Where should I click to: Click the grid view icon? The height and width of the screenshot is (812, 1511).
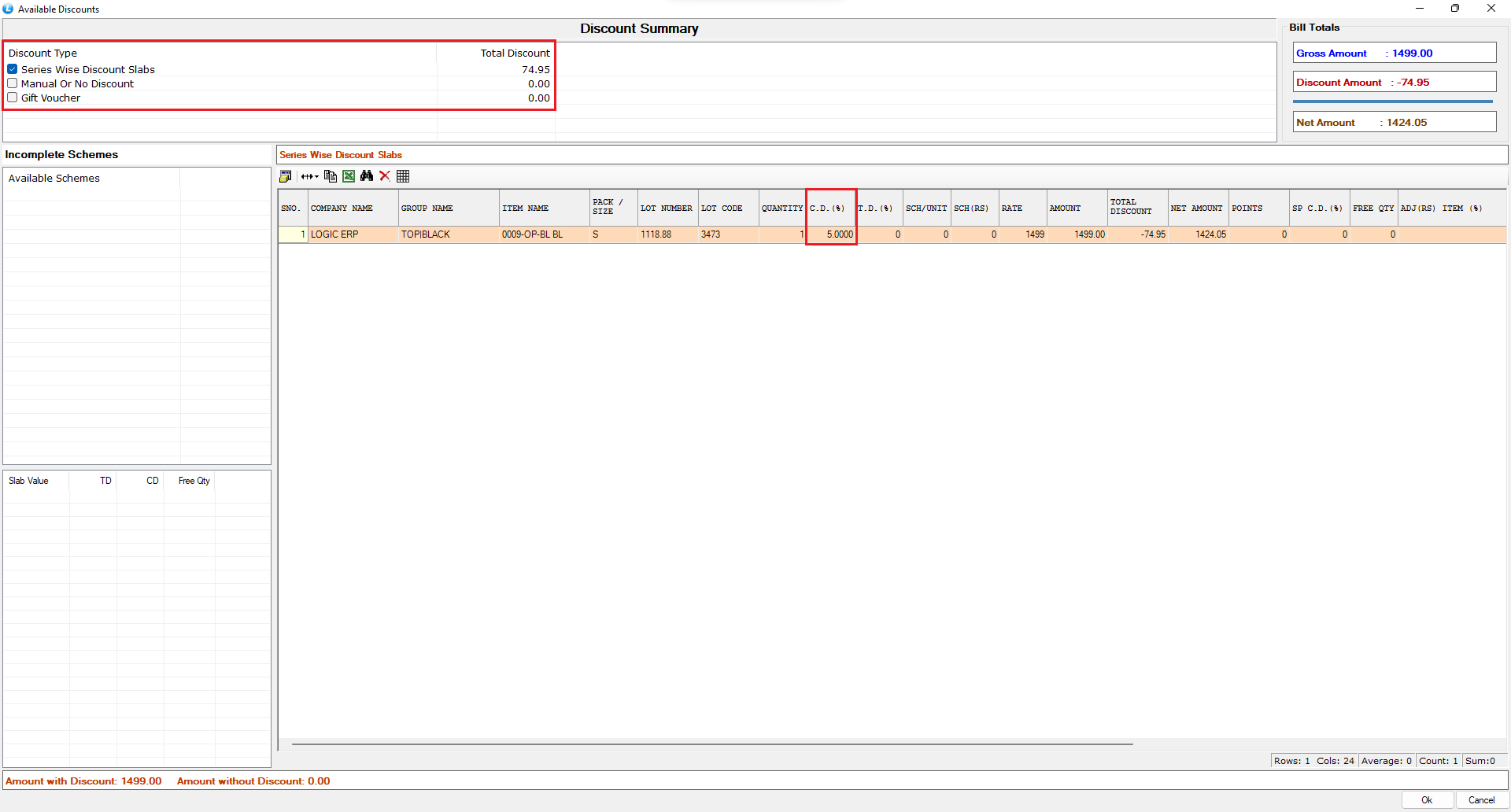pos(403,176)
